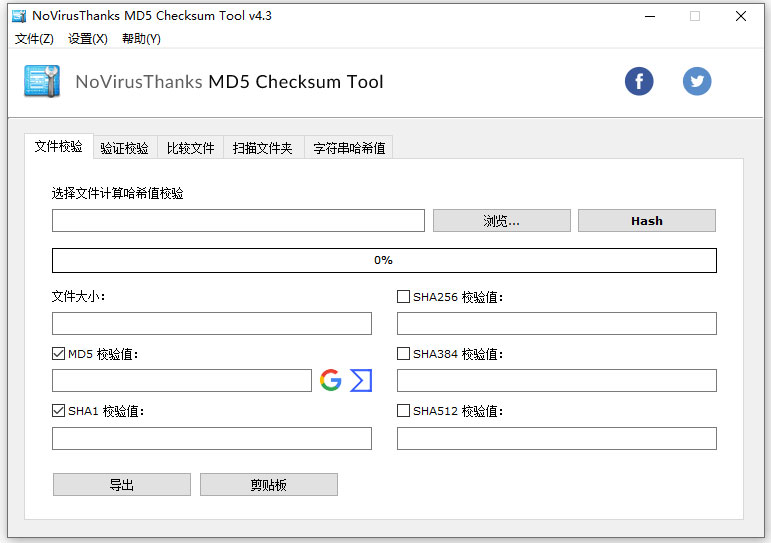771x543 pixels.
Task: Enable the SHA512 检验值 checkbox
Action: [403, 411]
